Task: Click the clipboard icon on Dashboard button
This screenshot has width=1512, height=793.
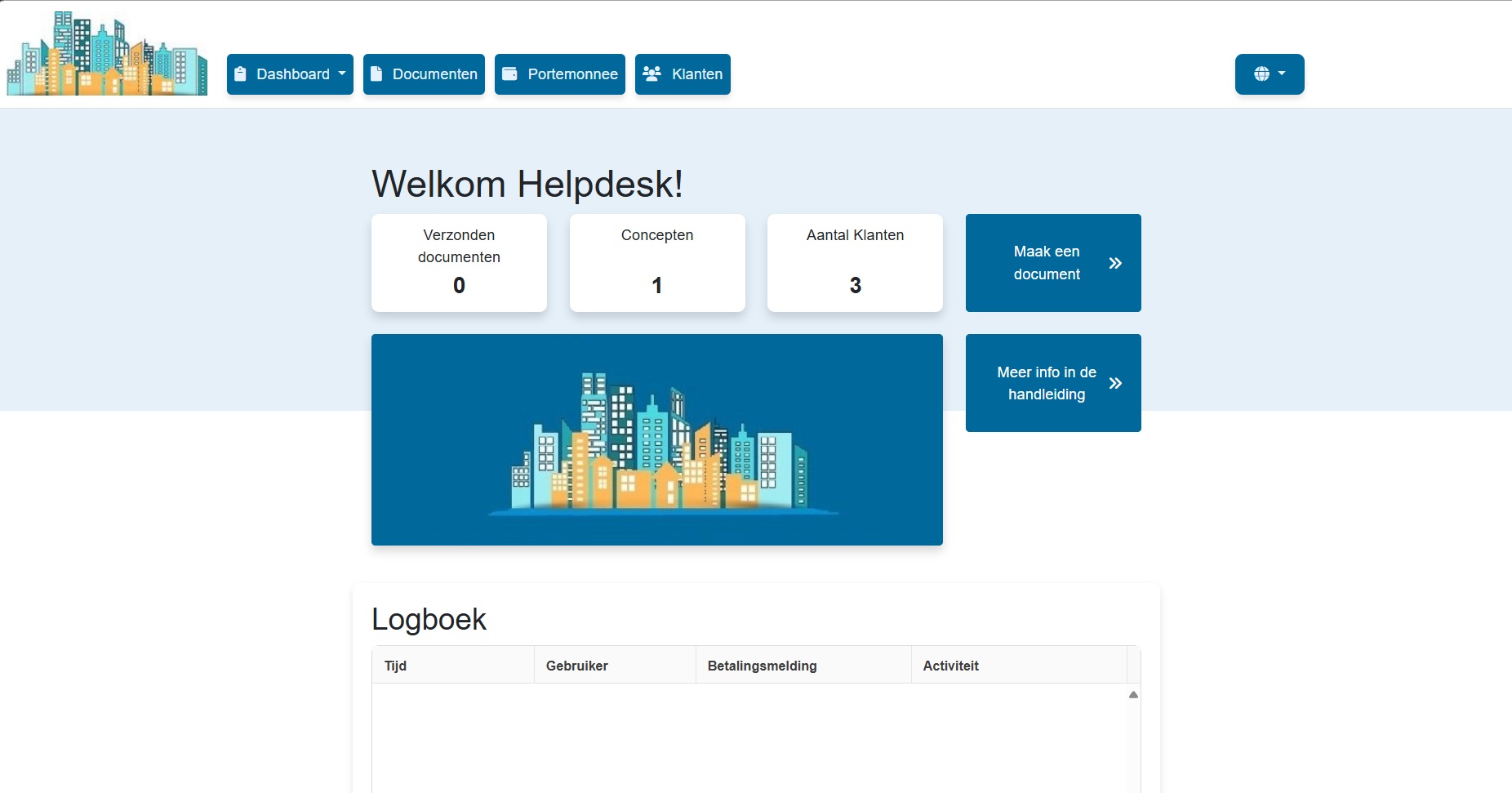Action: 240,74
